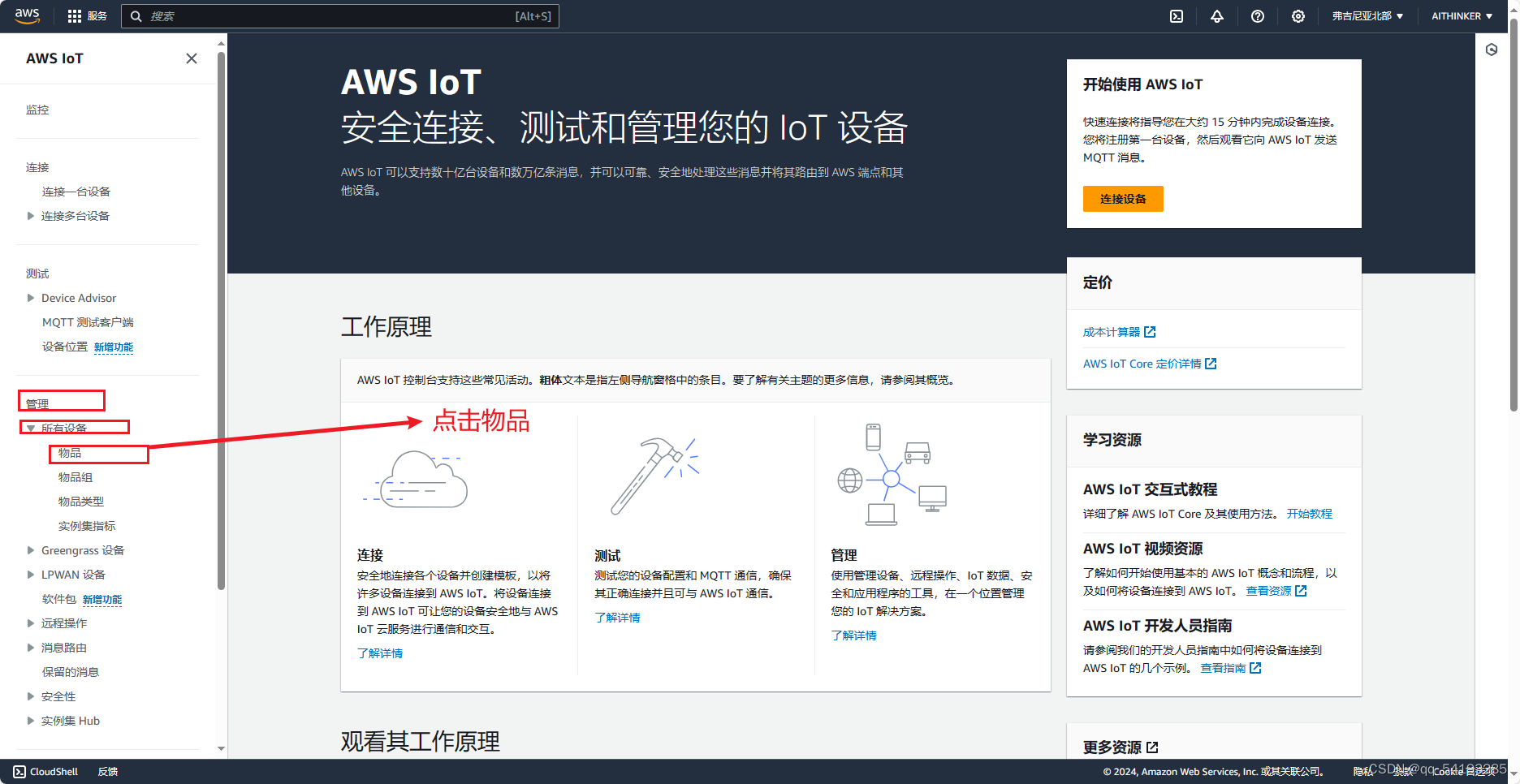The image size is (1520, 784).
Task: Open 设备位置 in the sidebar
Action: tap(65, 347)
